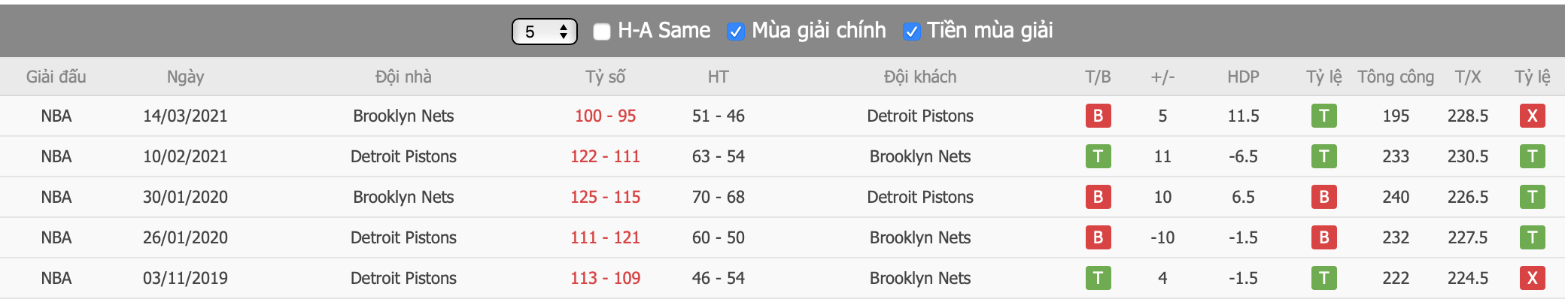Click Brooklyn Nets home team on 14/03/2021

pos(403,116)
